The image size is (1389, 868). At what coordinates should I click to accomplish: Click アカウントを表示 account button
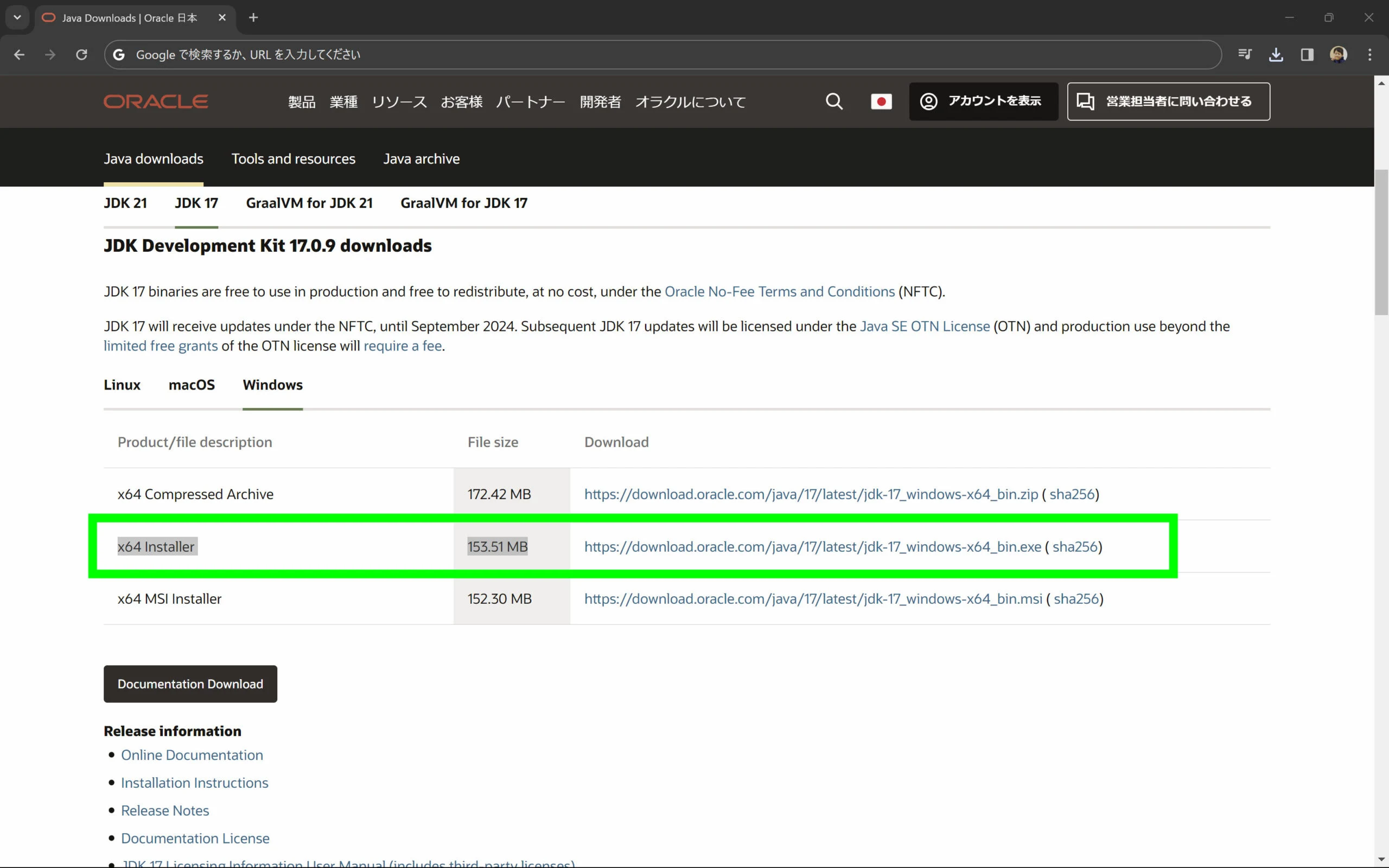pyautogui.click(x=983, y=101)
